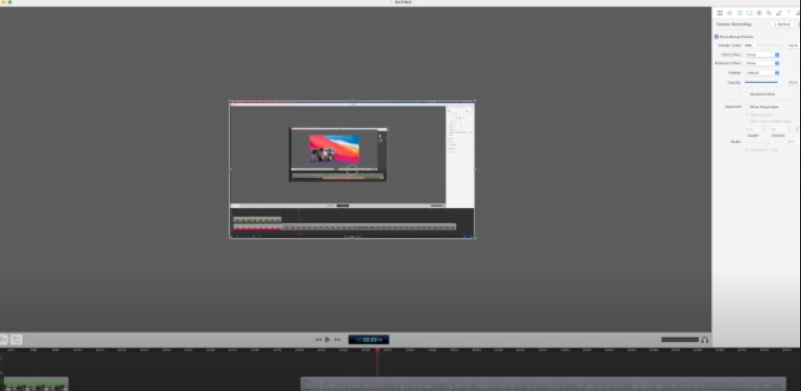Expand the Sound on Click disclosure triangle
The height and width of the screenshot is (391, 801).
click(740, 94)
